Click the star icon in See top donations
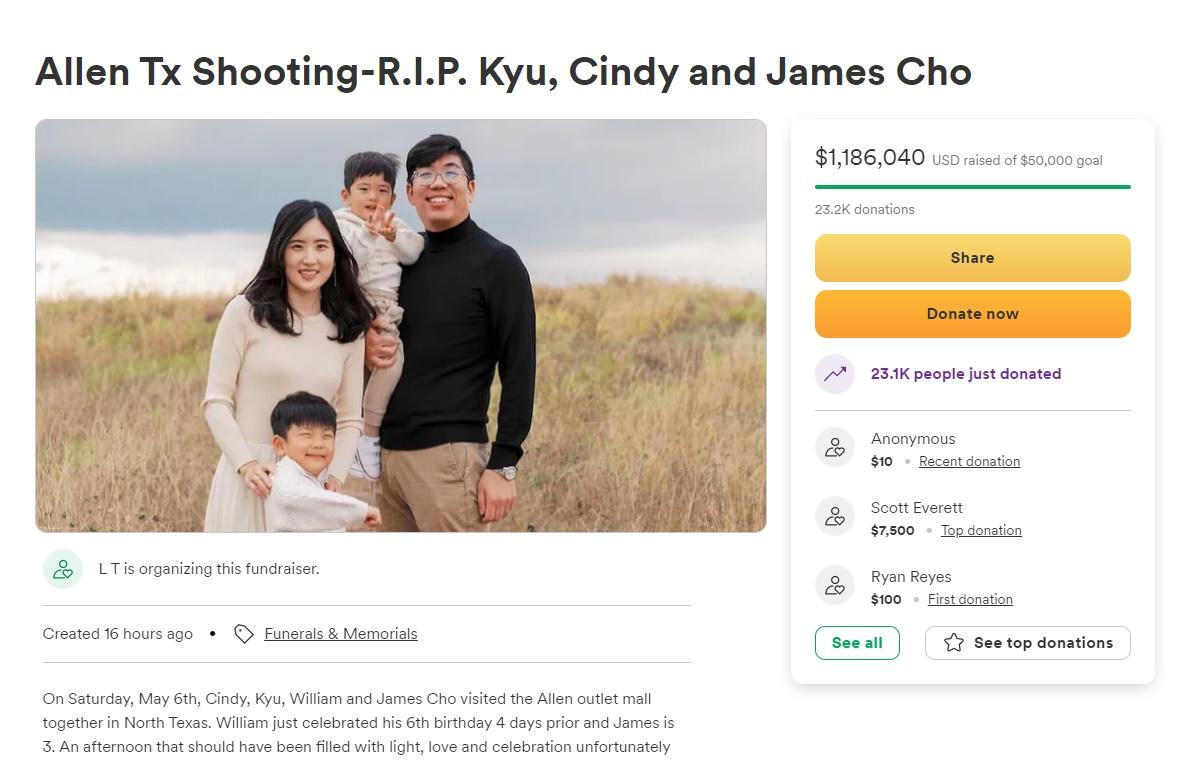 [954, 643]
